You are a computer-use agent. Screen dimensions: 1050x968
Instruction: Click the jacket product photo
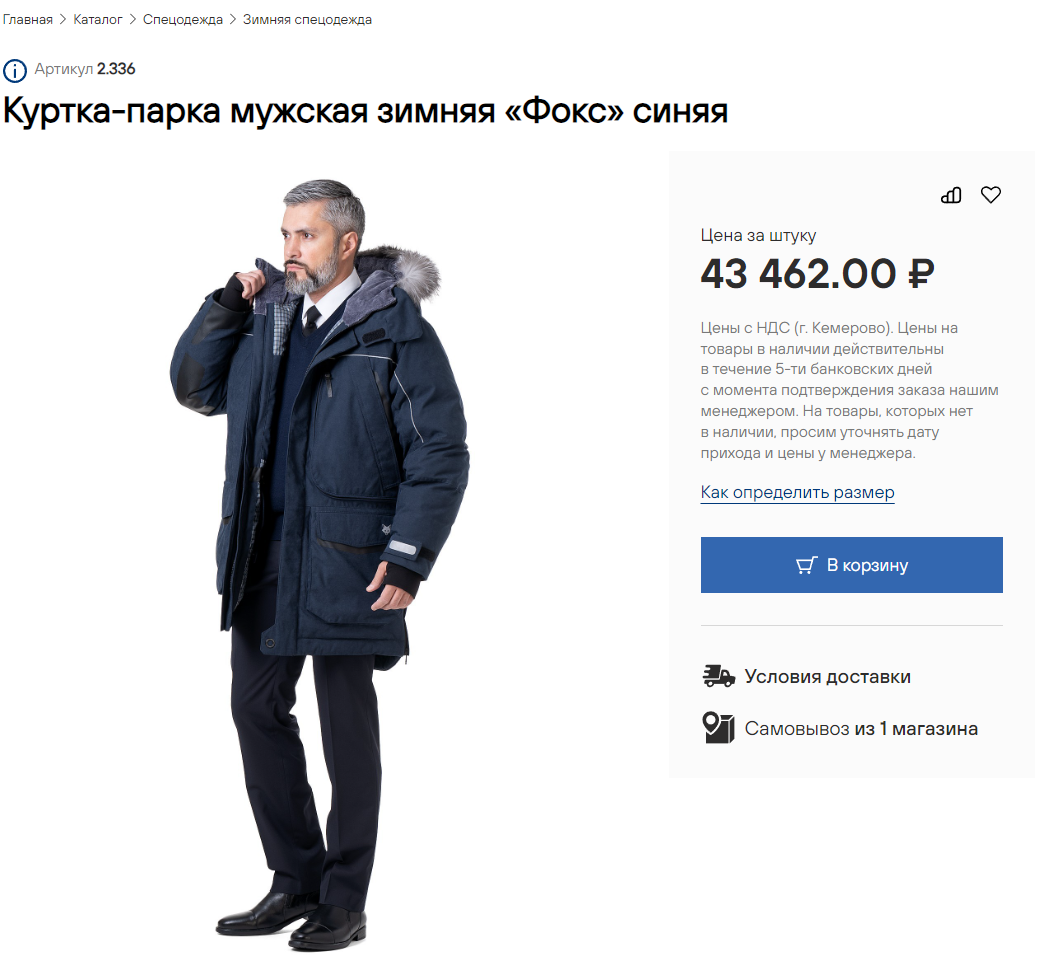point(320,564)
